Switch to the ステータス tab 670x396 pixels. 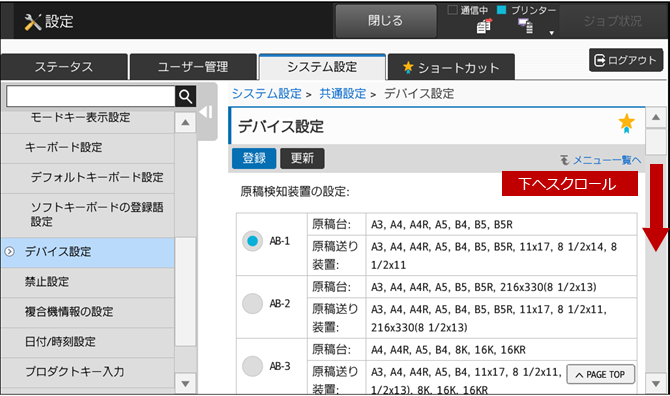(64, 67)
